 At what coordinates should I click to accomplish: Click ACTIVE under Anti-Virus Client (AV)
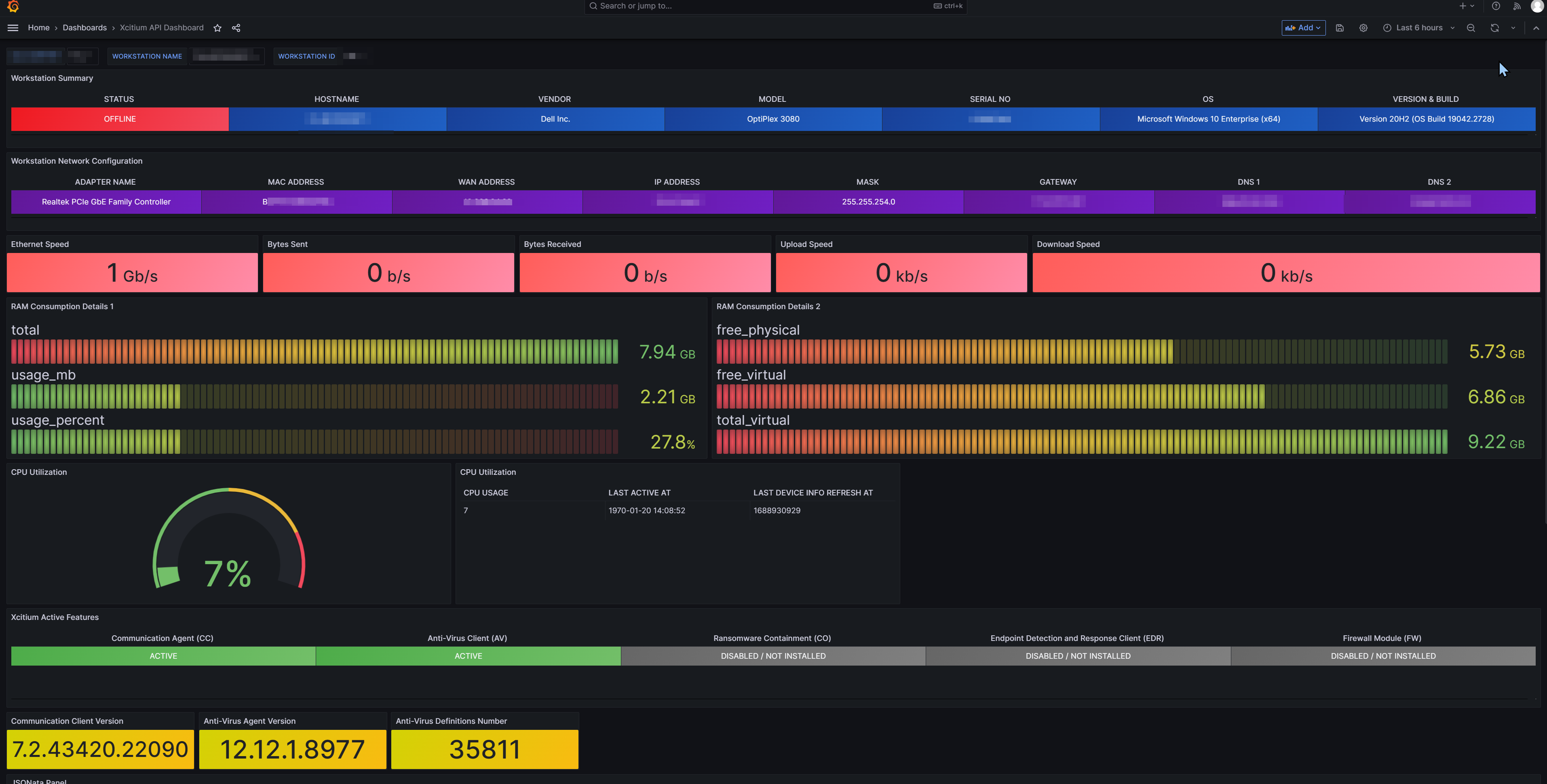tap(468, 656)
